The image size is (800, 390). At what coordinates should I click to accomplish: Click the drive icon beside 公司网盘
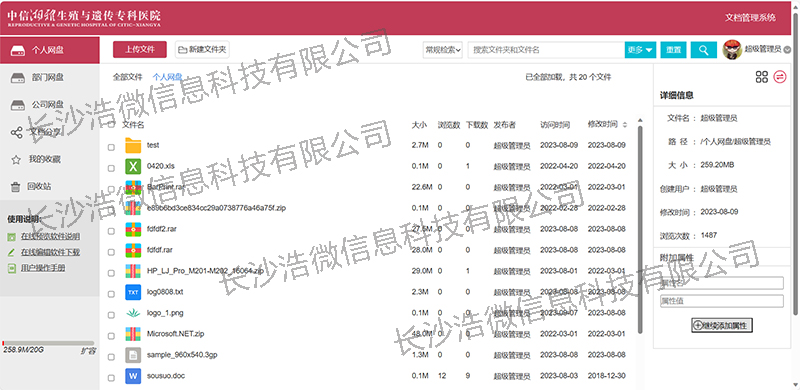(x=18, y=105)
